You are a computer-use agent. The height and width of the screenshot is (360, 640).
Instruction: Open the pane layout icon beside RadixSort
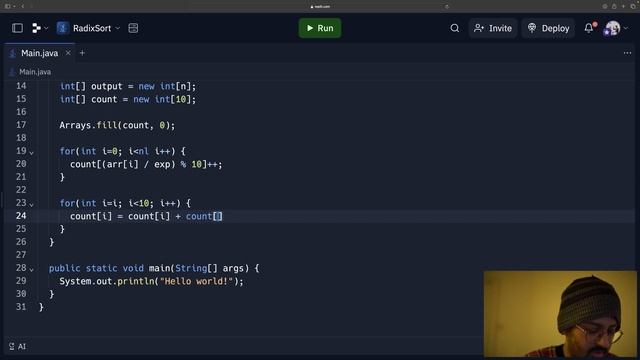pyautogui.click(x=133, y=28)
